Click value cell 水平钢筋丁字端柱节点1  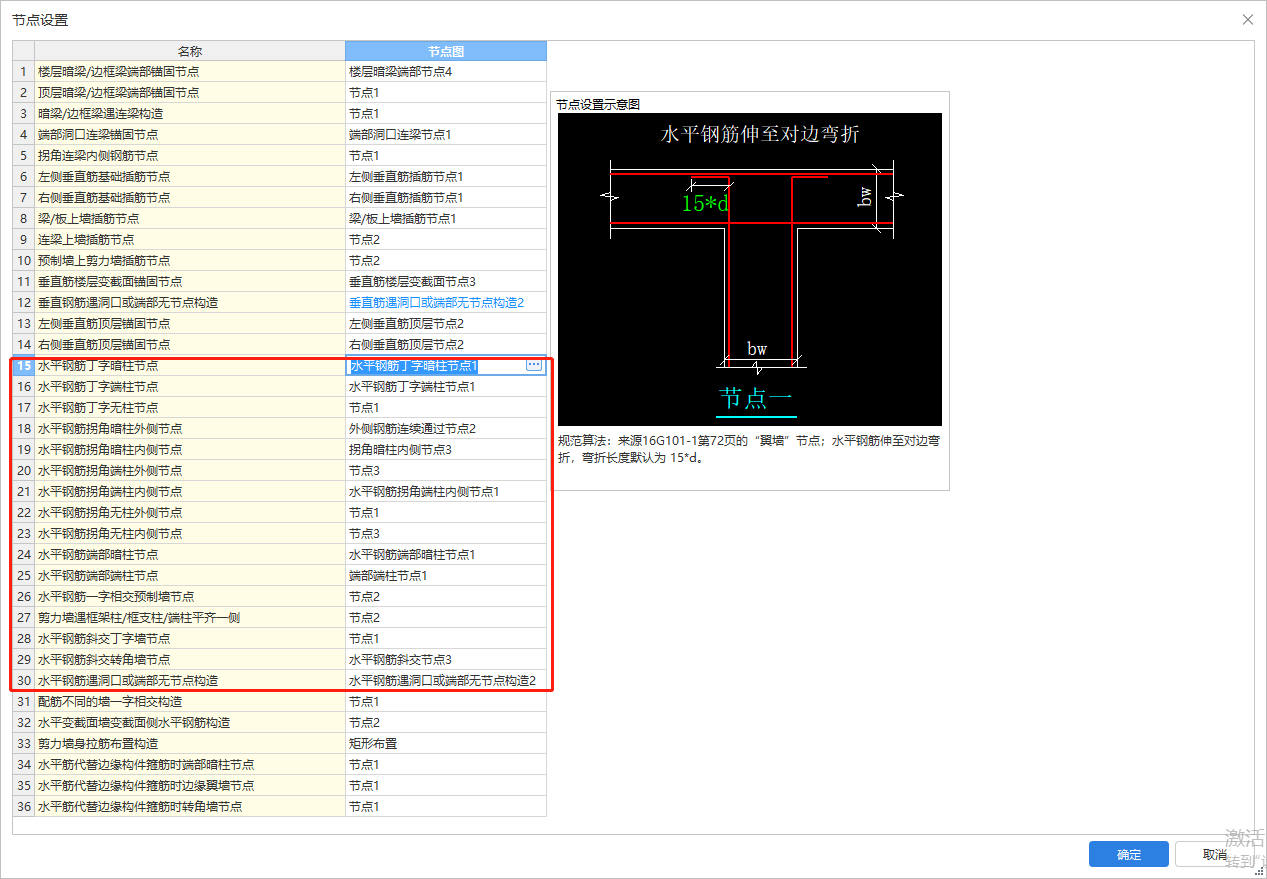pos(446,387)
